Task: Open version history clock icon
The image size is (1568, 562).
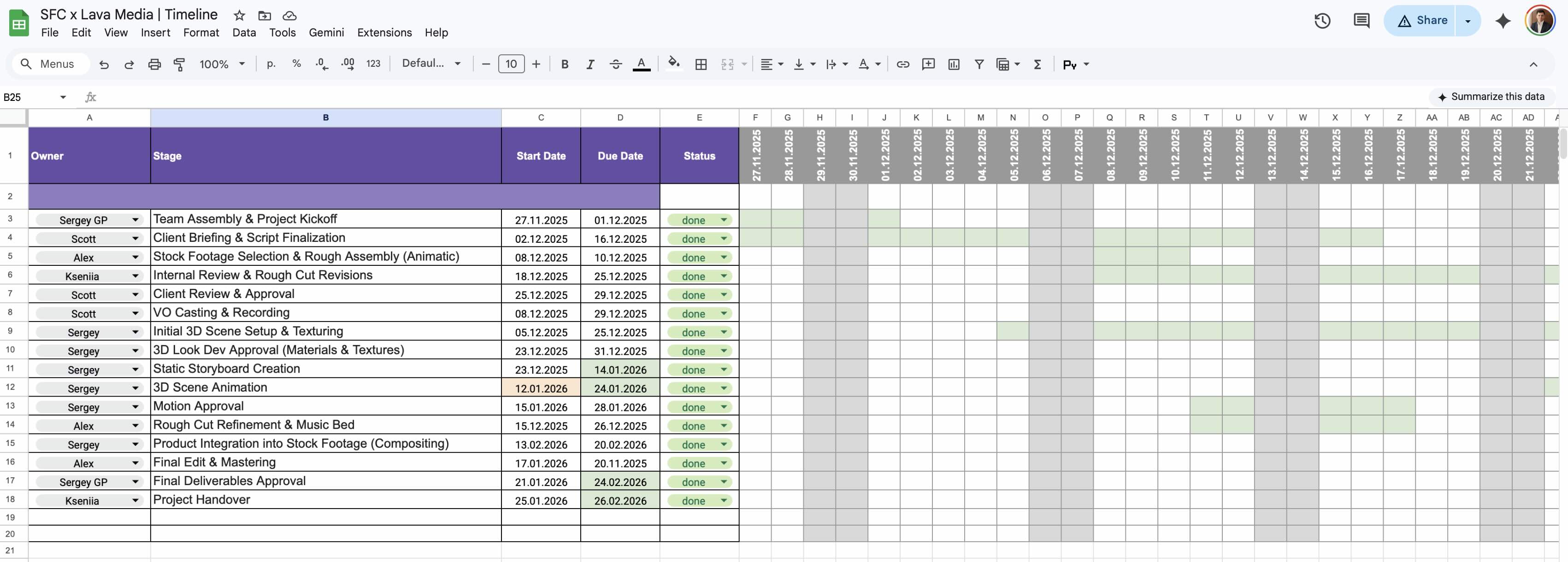Action: click(x=1322, y=21)
